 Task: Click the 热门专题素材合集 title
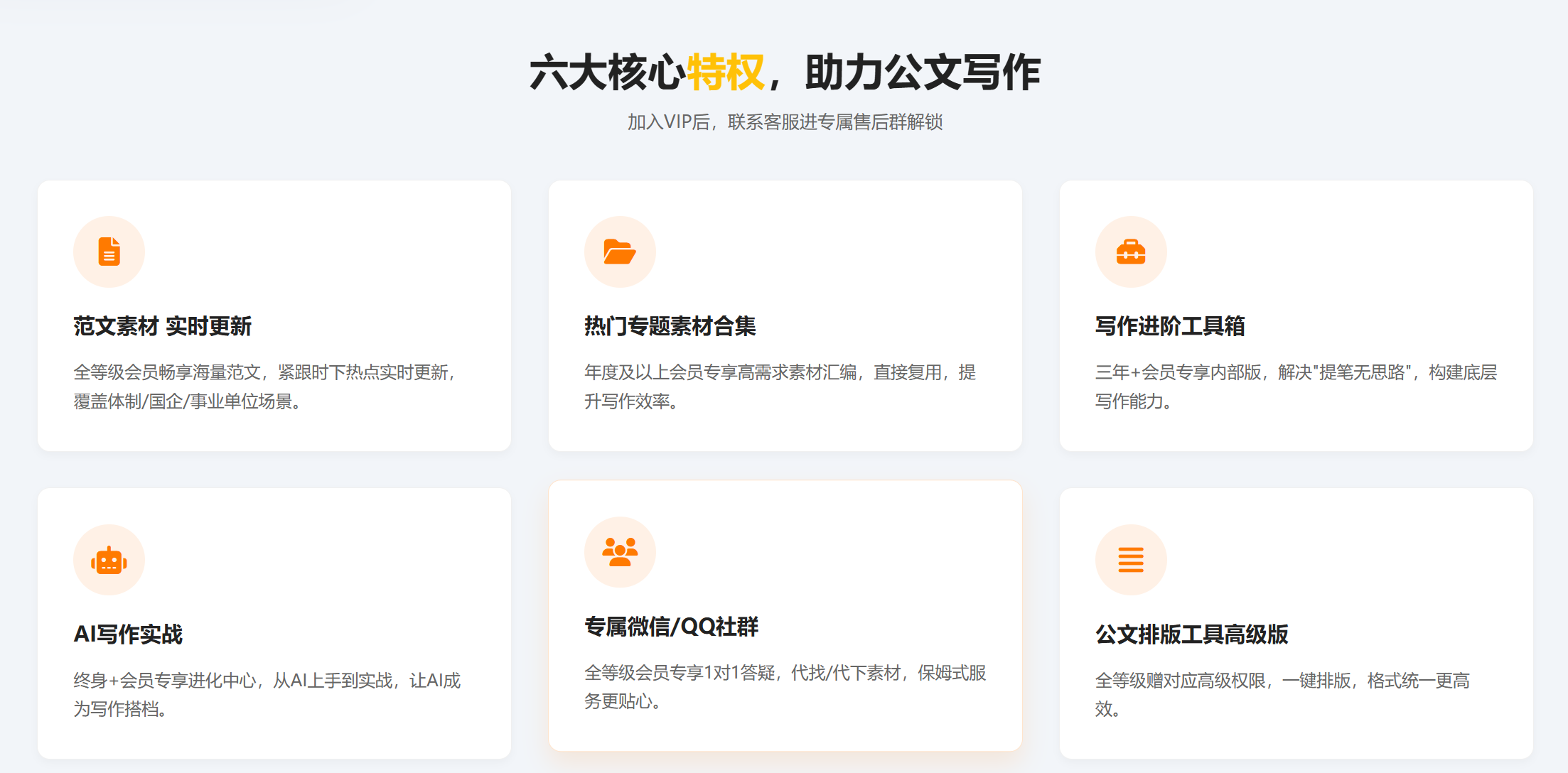670,326
